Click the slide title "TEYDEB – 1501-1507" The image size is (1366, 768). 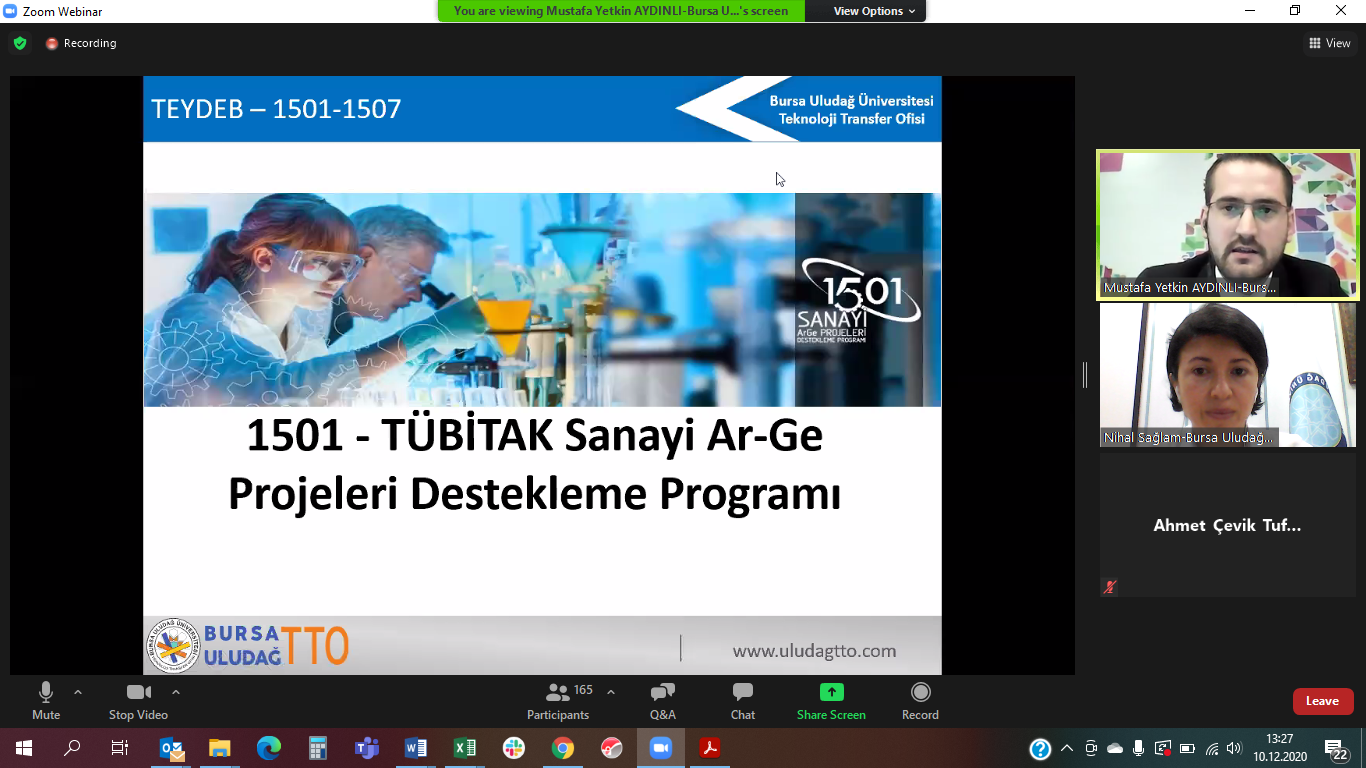[x=276, y=109]
